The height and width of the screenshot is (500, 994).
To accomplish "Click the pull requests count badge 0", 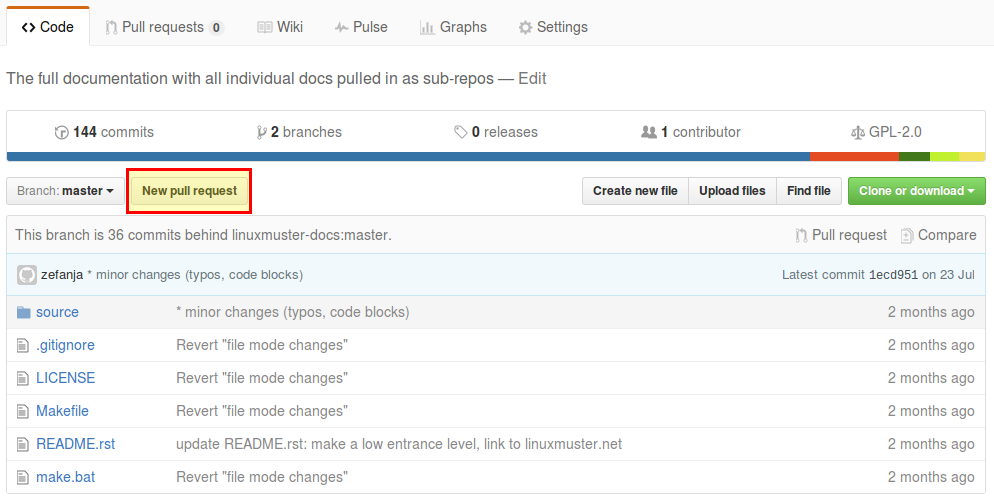I will click(x=216, y=27).
